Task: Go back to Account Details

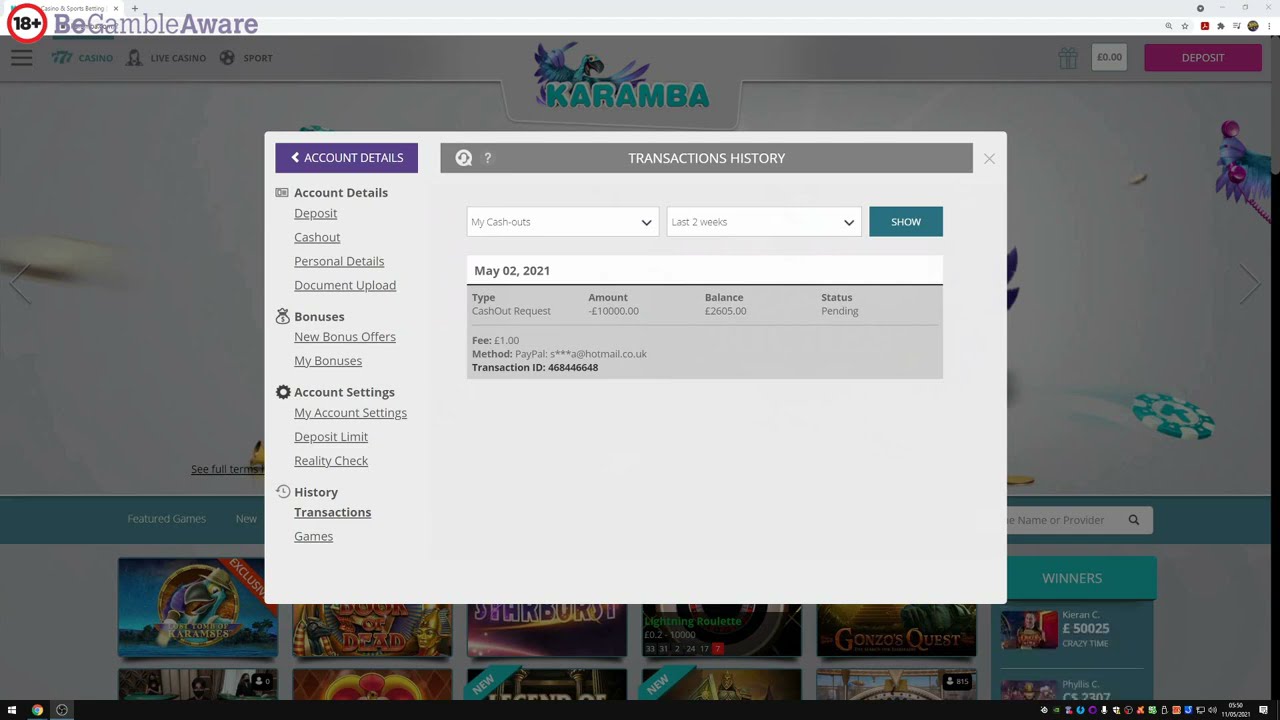Action: [x=347, y=158]
